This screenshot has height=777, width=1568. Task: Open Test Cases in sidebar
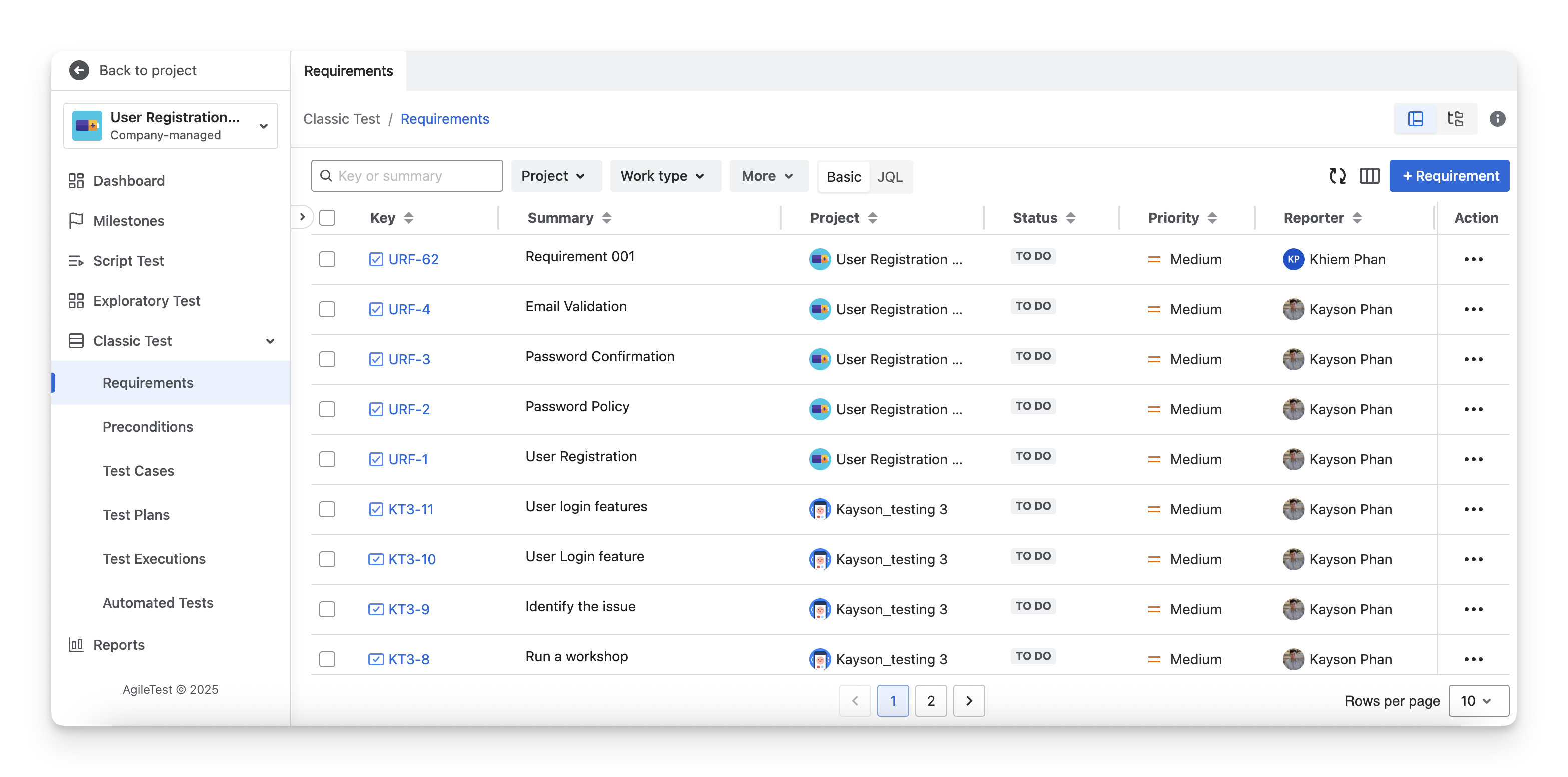[138, 471]
